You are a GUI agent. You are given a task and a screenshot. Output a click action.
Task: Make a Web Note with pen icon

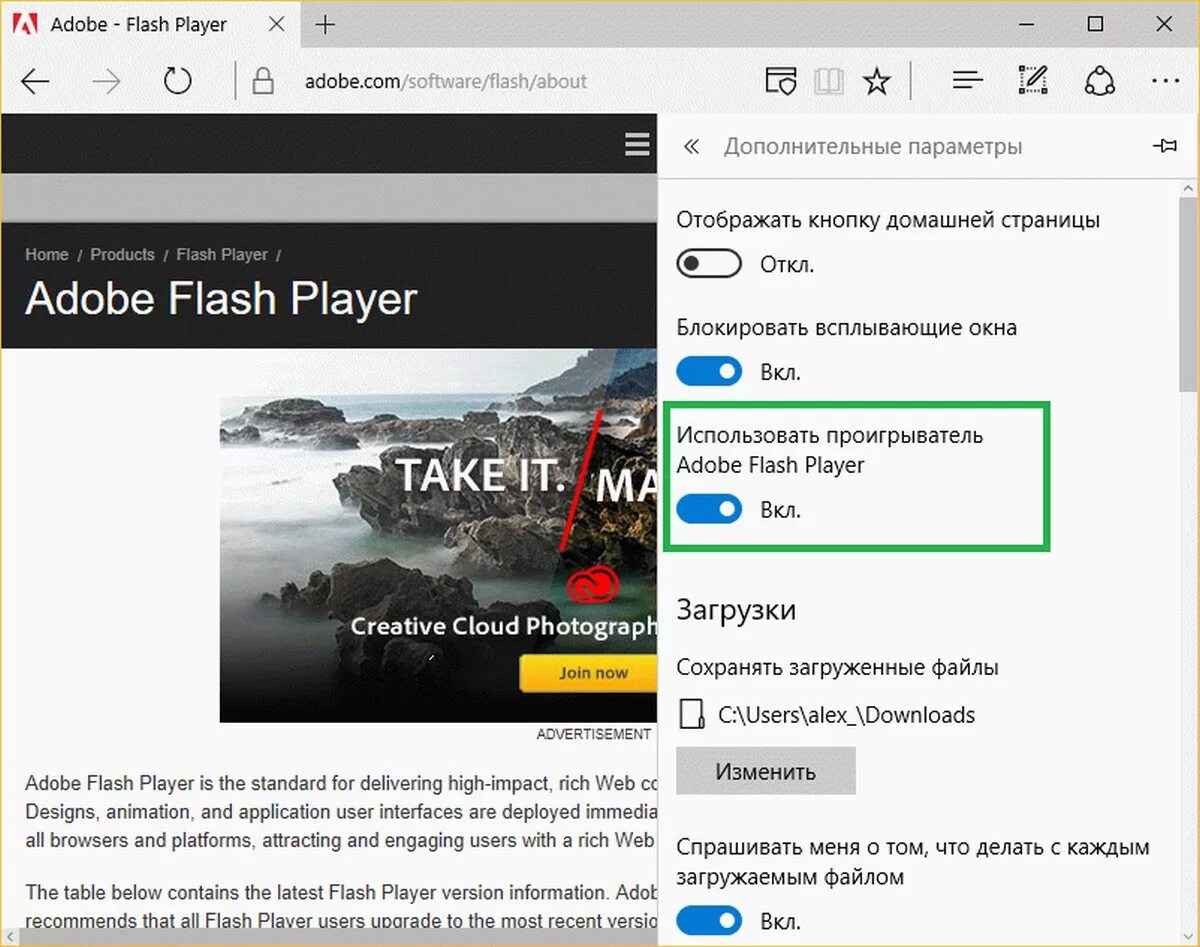tap(1032, 80)
